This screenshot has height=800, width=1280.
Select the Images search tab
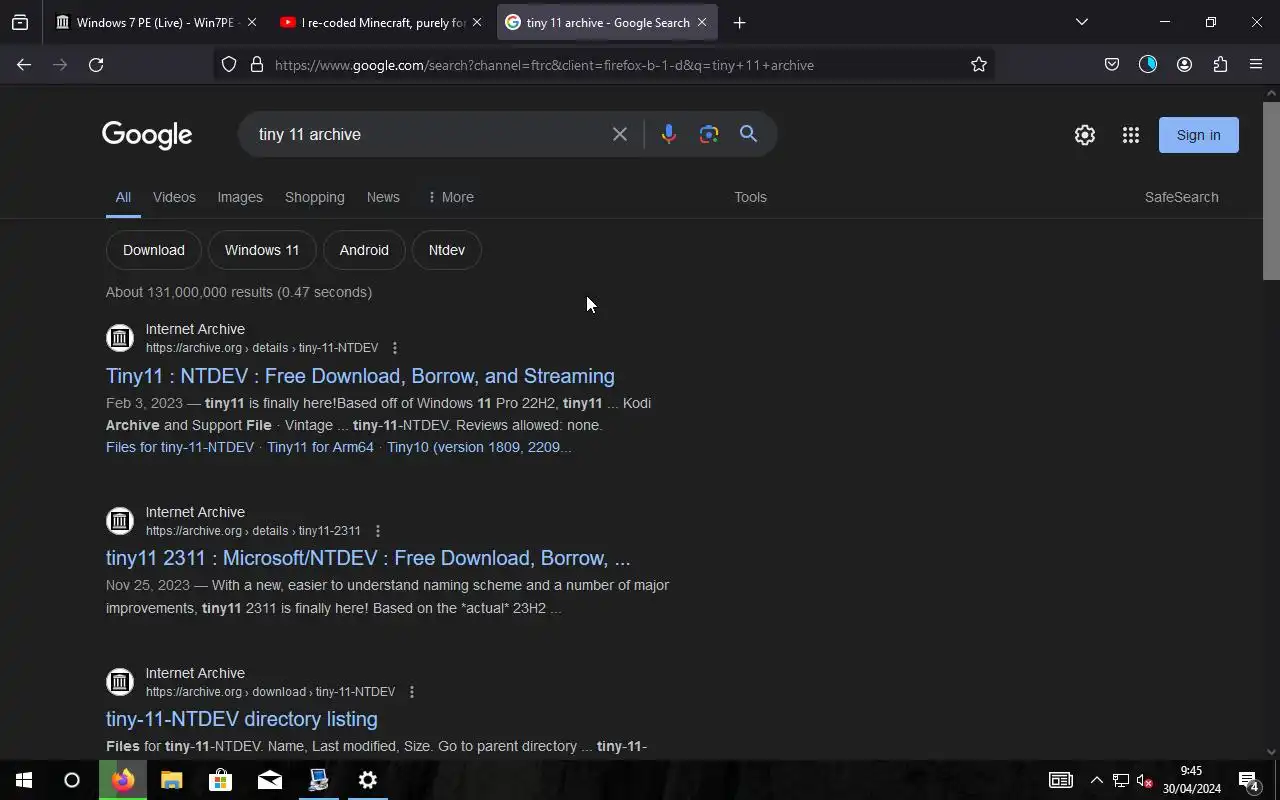pos(240,197)
